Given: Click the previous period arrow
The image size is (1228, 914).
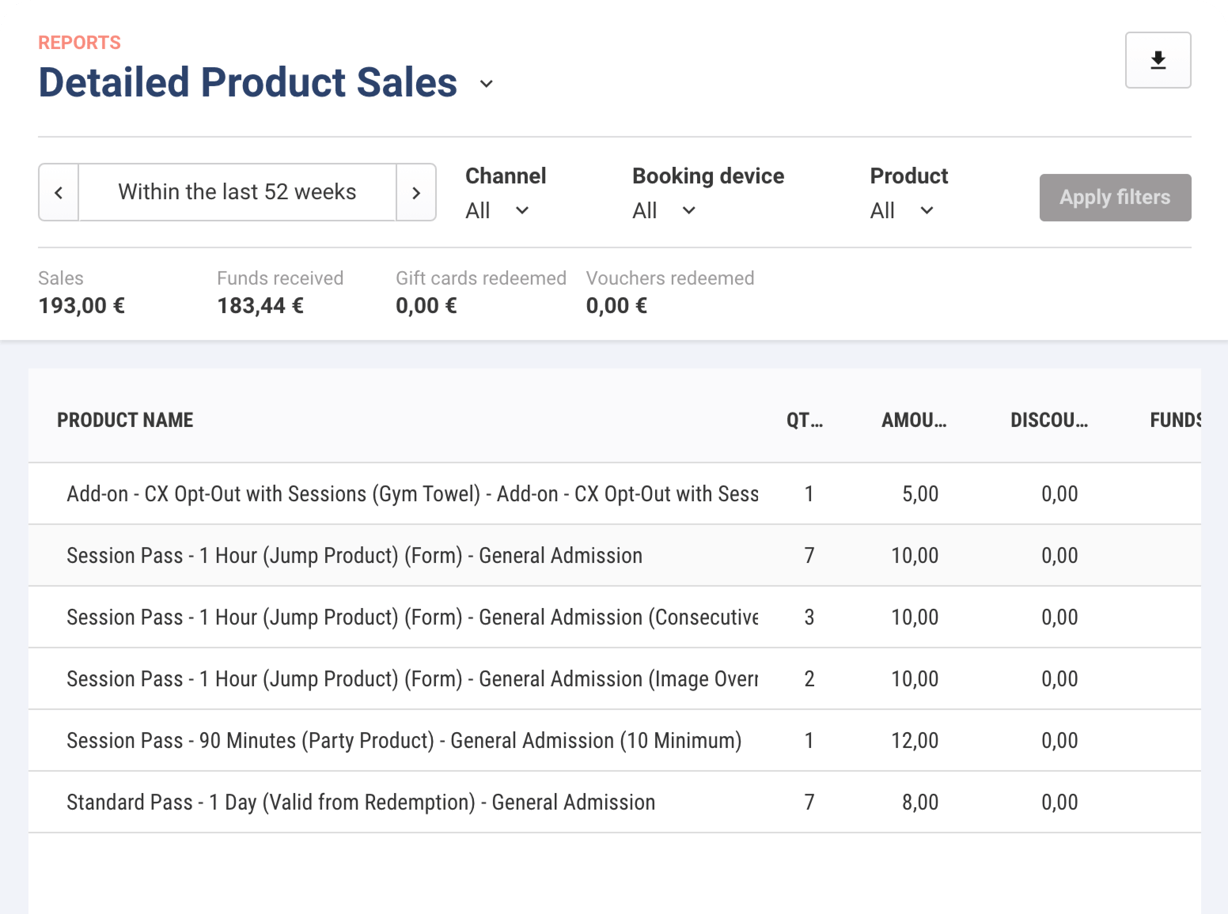Looking at the screenshot, I should (x=58, y=192).
